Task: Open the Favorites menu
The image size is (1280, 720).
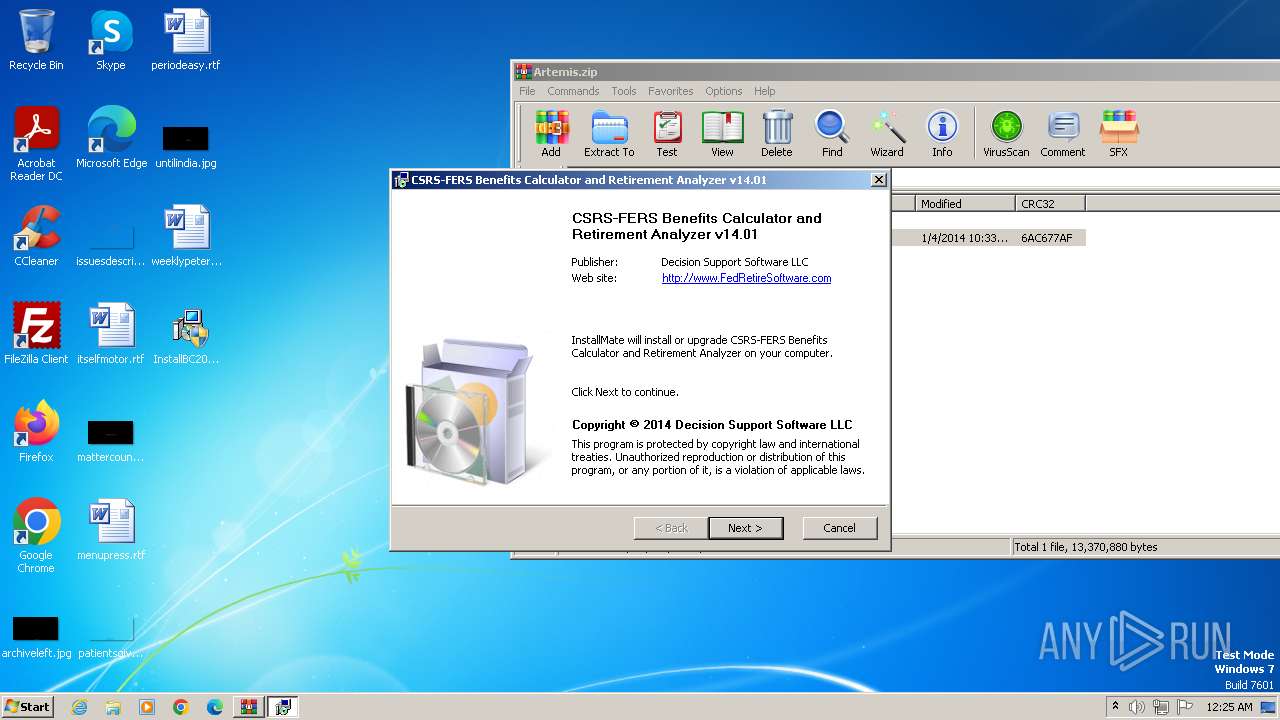Action: [x=671, y=91]
